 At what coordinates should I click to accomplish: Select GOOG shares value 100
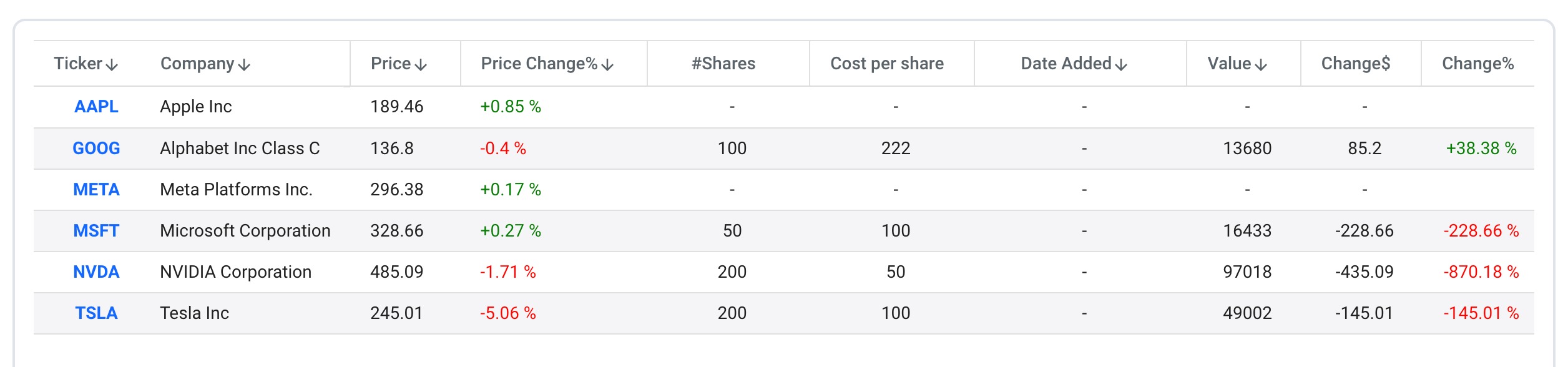tap(732, 148)
